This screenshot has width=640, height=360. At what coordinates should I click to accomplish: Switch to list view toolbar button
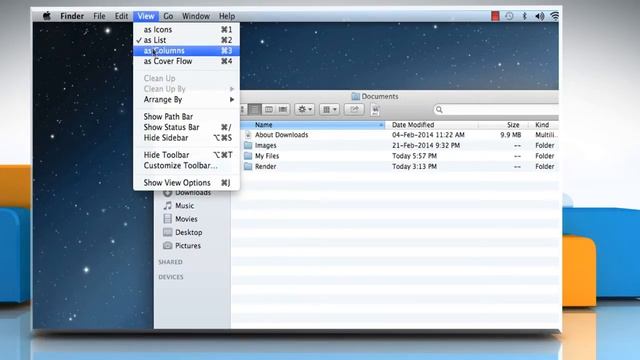254,109
